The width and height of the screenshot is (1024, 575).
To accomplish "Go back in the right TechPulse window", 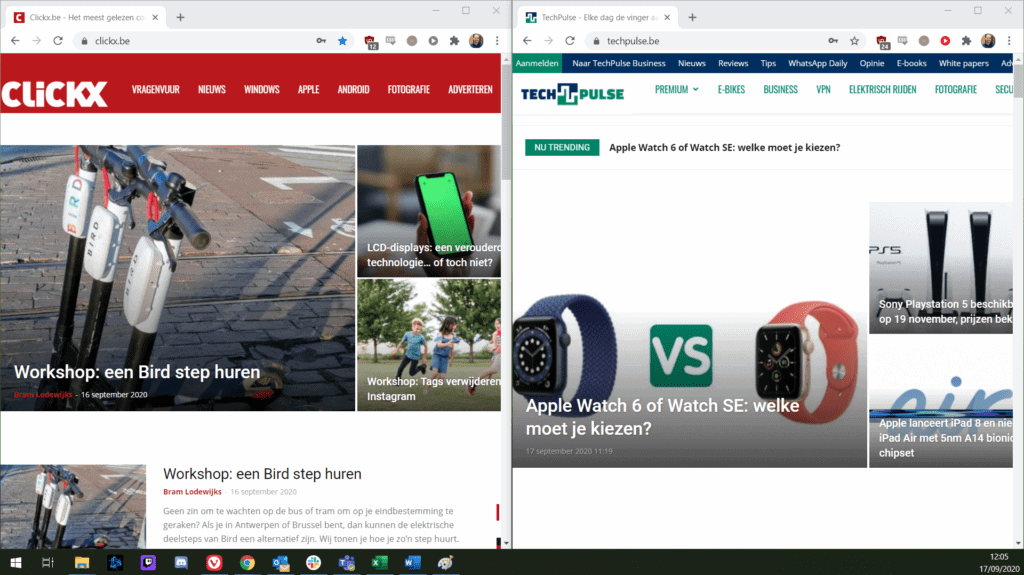I will (x=527, y=41).
